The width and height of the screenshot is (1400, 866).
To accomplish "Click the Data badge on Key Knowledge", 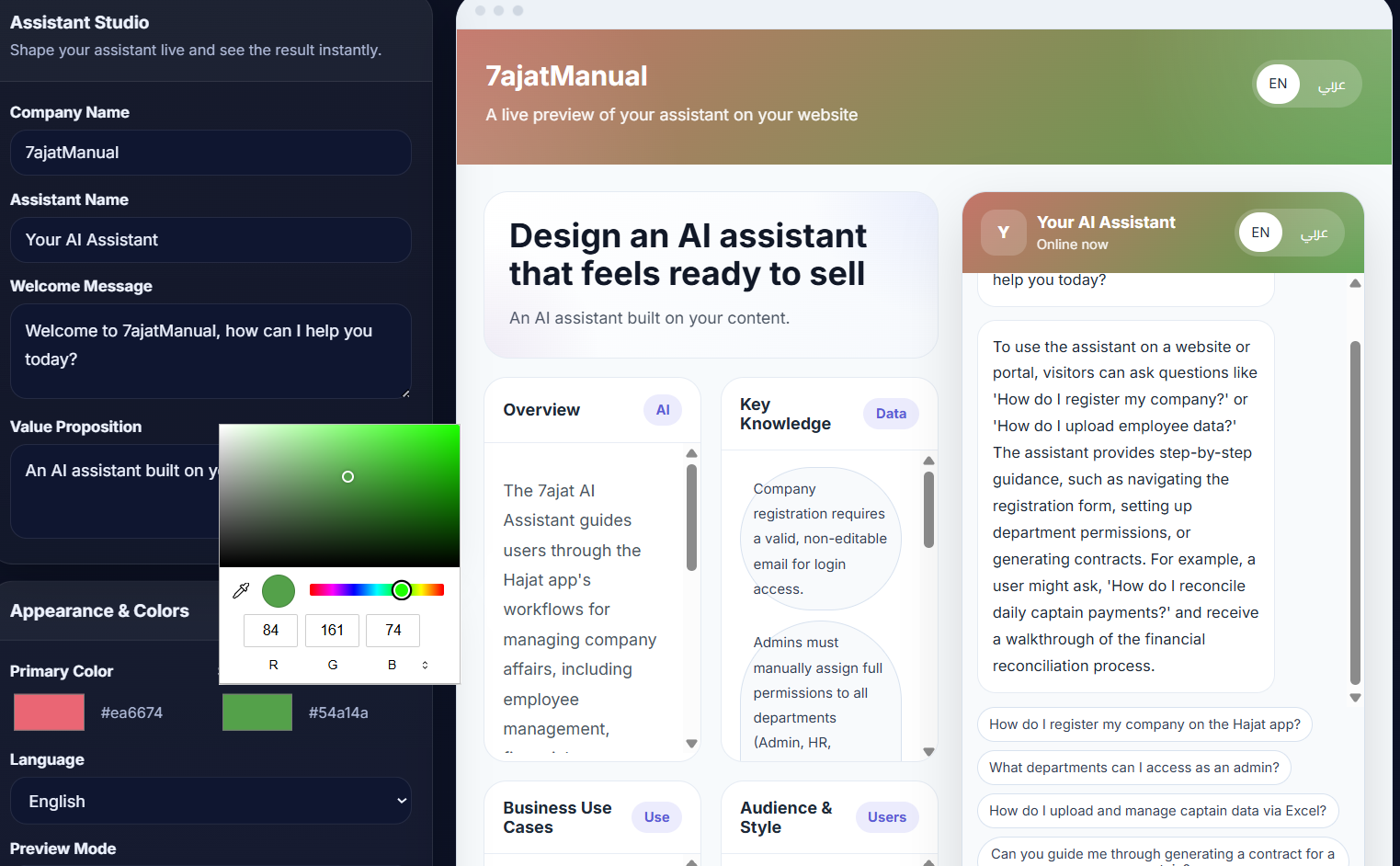I will pos(891,414).
